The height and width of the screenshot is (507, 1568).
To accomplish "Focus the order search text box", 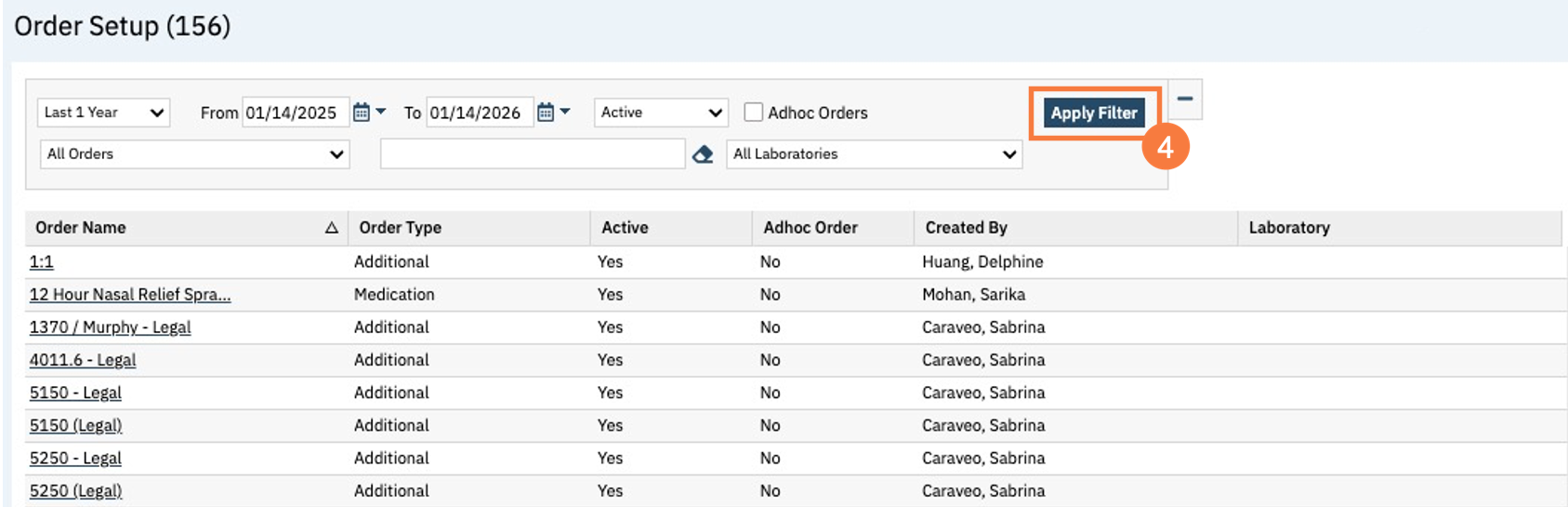I will [x=532, y=154].
